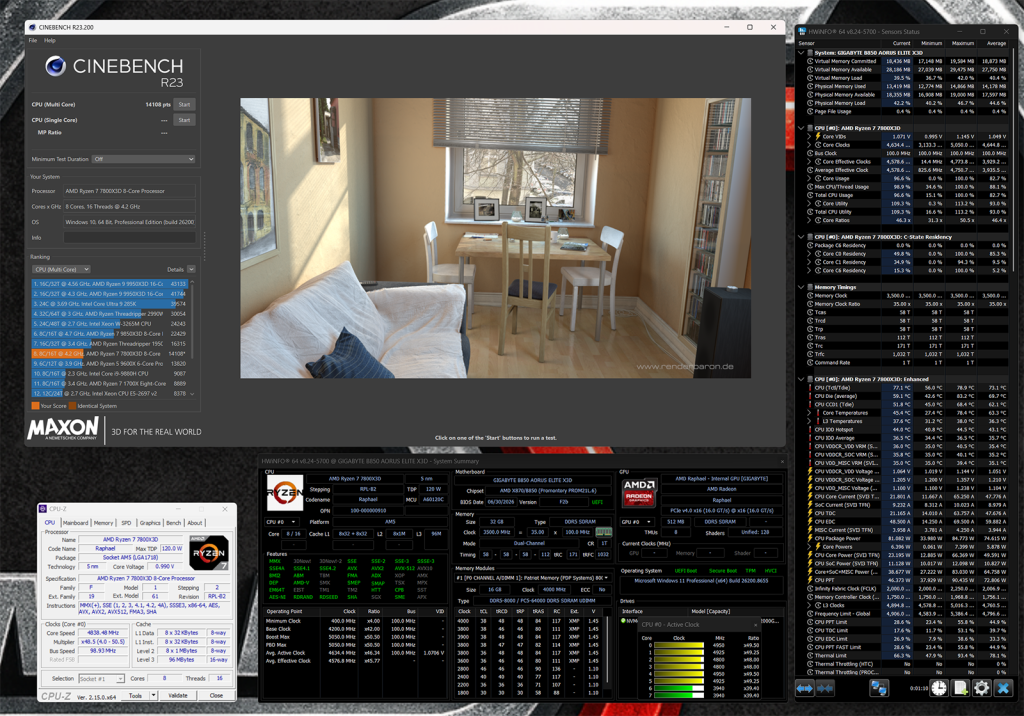Click the lightning bolt icon next to Core VIDs
This screenshot has width=1024, height=716.
818,137
